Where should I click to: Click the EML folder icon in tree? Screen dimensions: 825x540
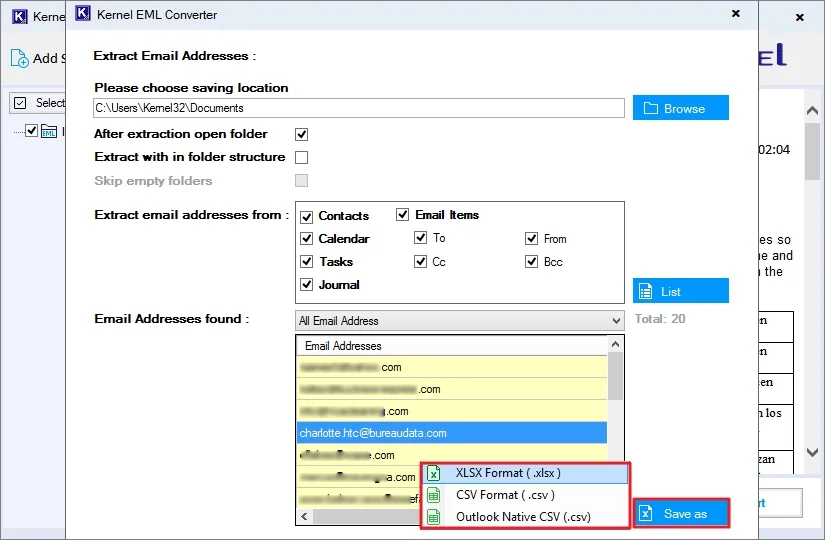[49, 131]
